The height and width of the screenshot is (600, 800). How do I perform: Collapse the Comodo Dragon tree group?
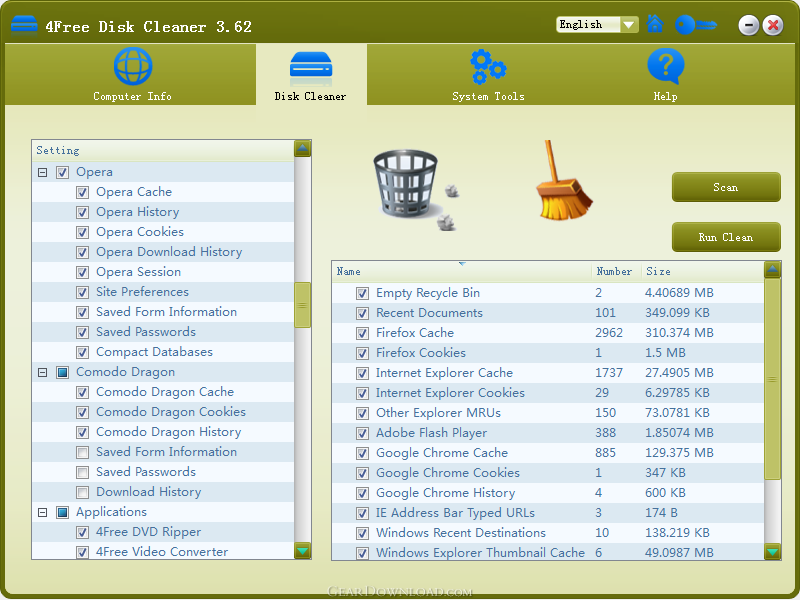[42, 372]
